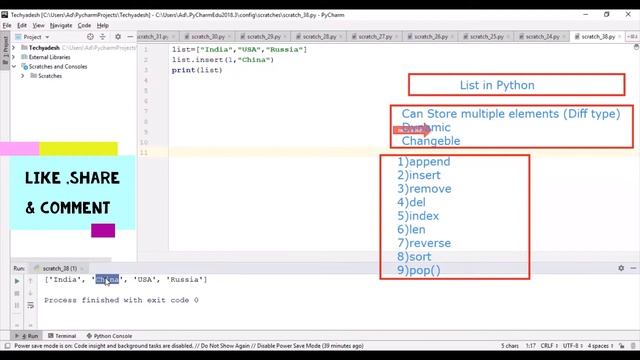
Task: Open the File menu
Action: pos(7,25)
